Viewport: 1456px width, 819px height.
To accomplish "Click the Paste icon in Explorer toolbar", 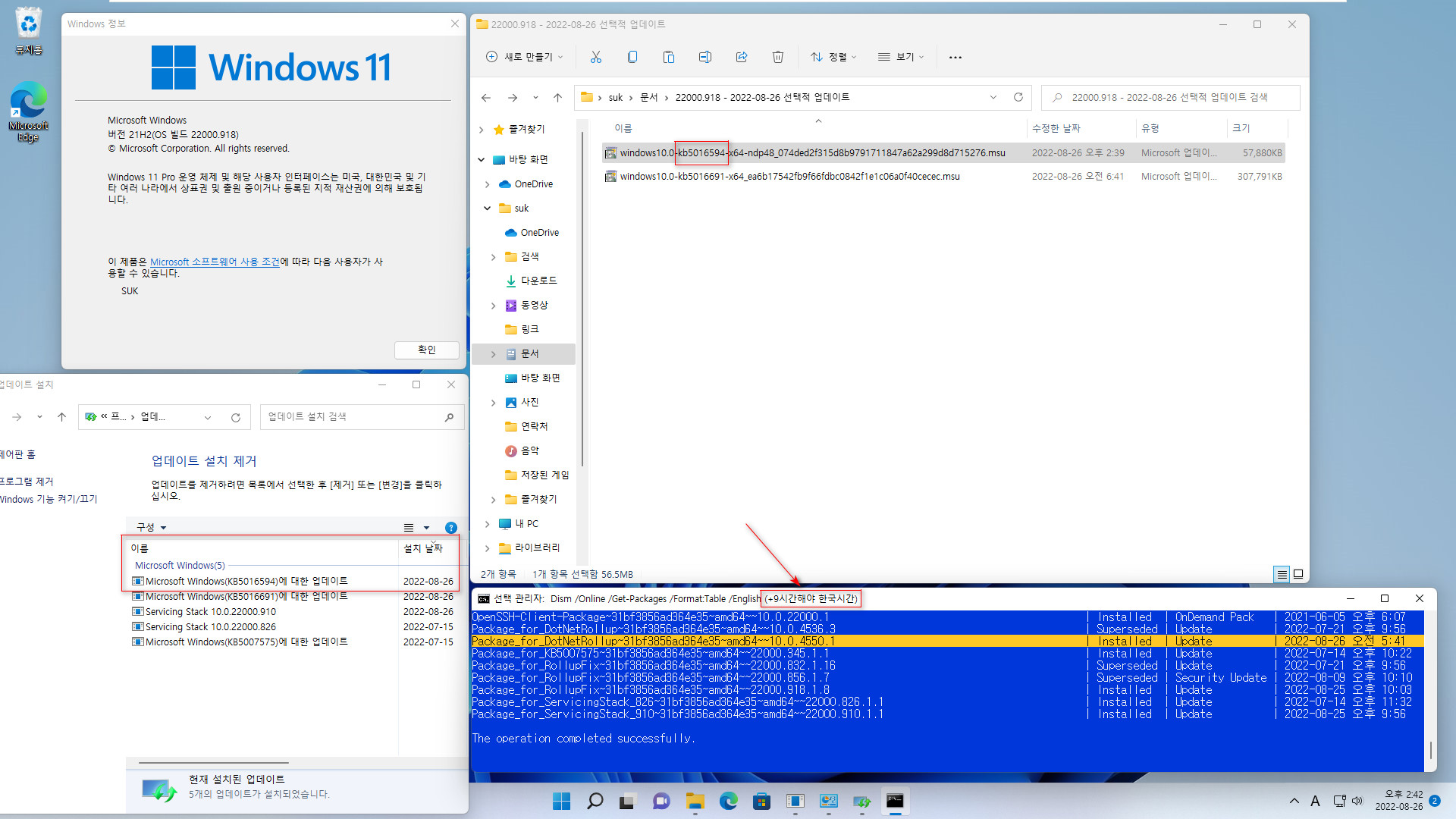I will (x=669, y=57).
